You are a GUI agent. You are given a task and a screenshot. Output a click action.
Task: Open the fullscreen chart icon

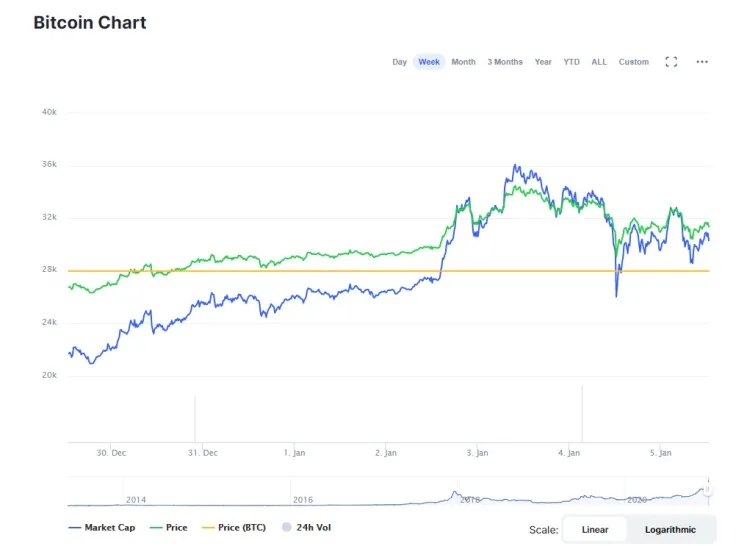[671, 62]
